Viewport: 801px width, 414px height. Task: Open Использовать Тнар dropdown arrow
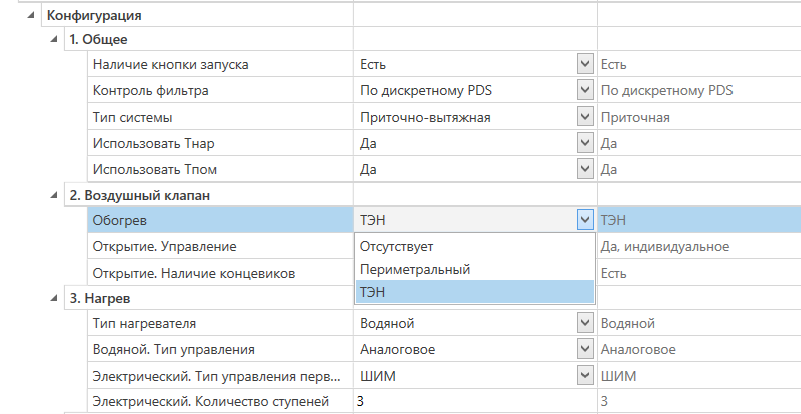pos(585,143)
